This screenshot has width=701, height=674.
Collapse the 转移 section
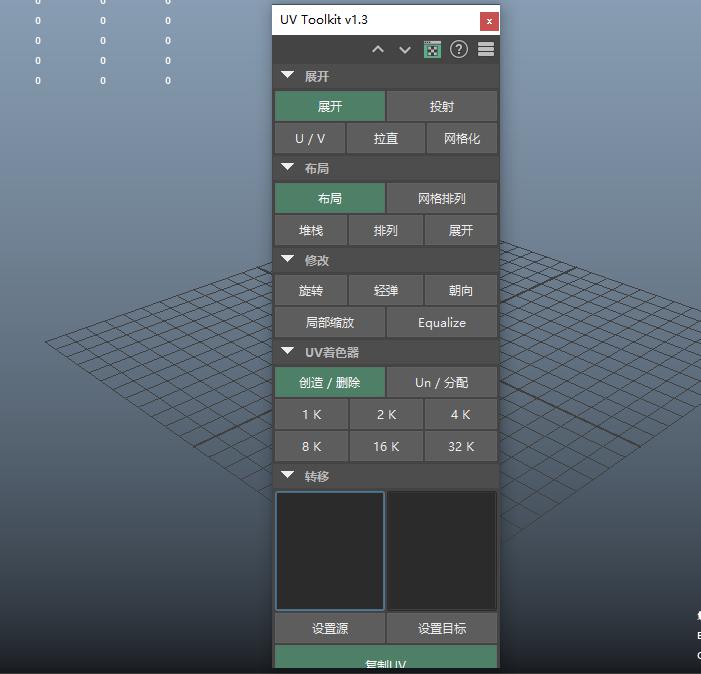tap(288, 476)
